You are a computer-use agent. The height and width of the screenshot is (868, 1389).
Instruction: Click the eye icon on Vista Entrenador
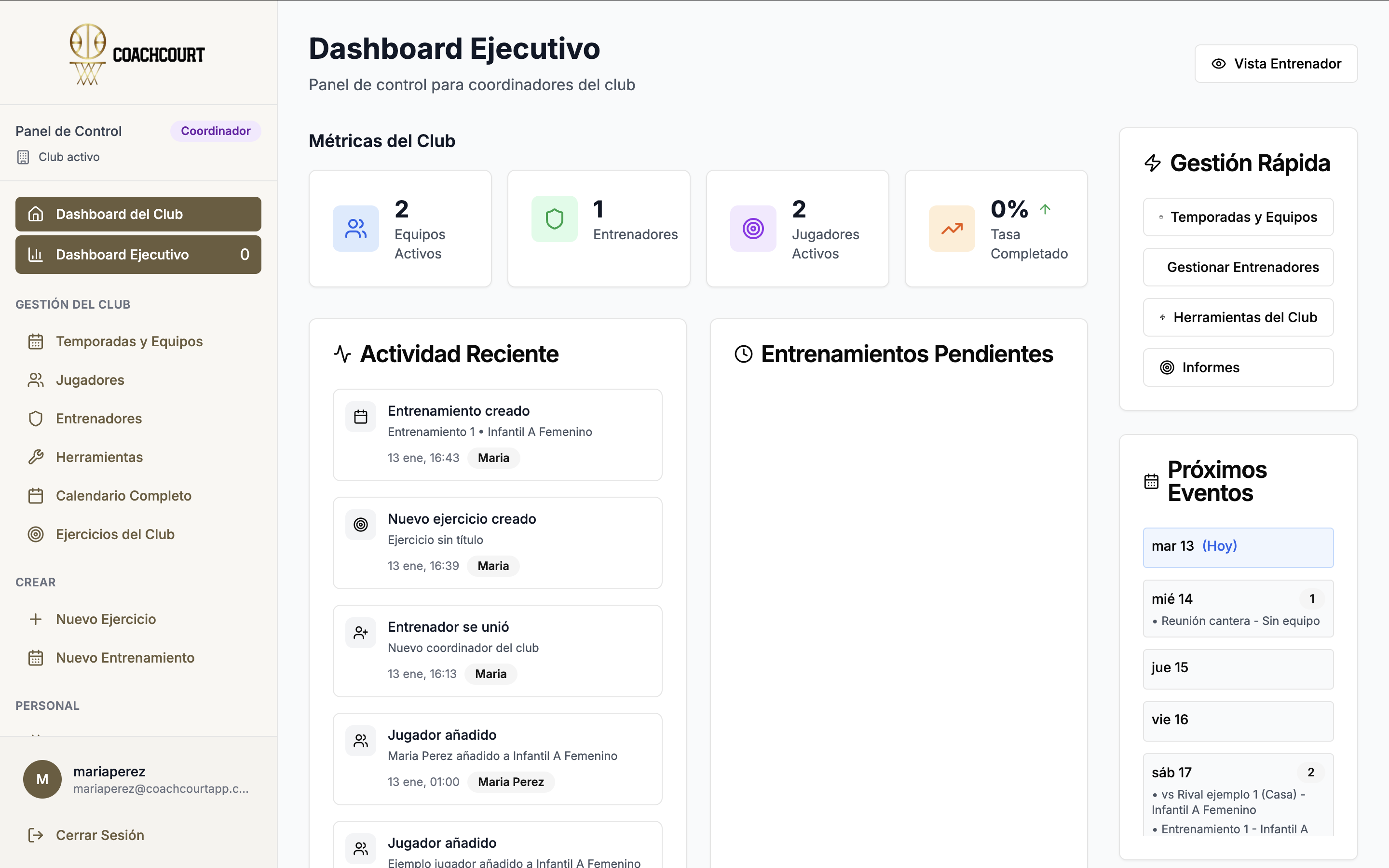[x=1220, y=63]
